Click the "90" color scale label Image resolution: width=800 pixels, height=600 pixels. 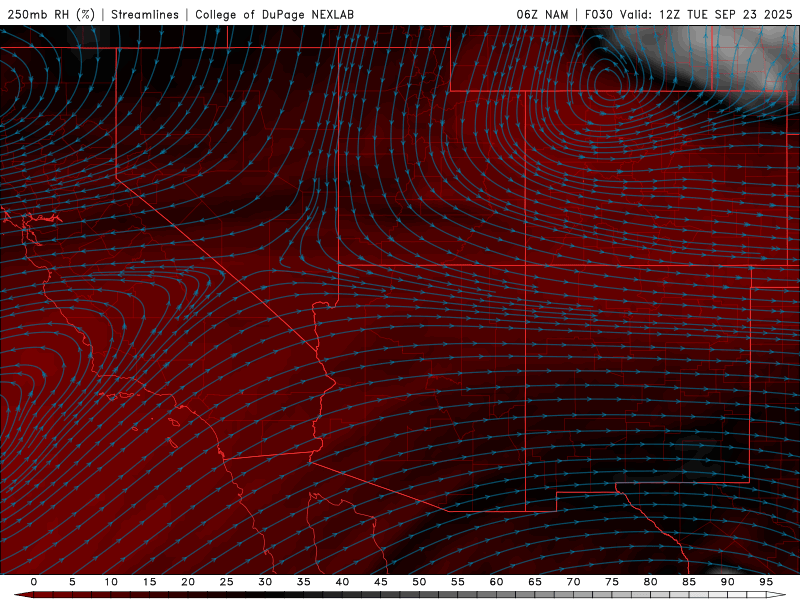coord(728,582)
